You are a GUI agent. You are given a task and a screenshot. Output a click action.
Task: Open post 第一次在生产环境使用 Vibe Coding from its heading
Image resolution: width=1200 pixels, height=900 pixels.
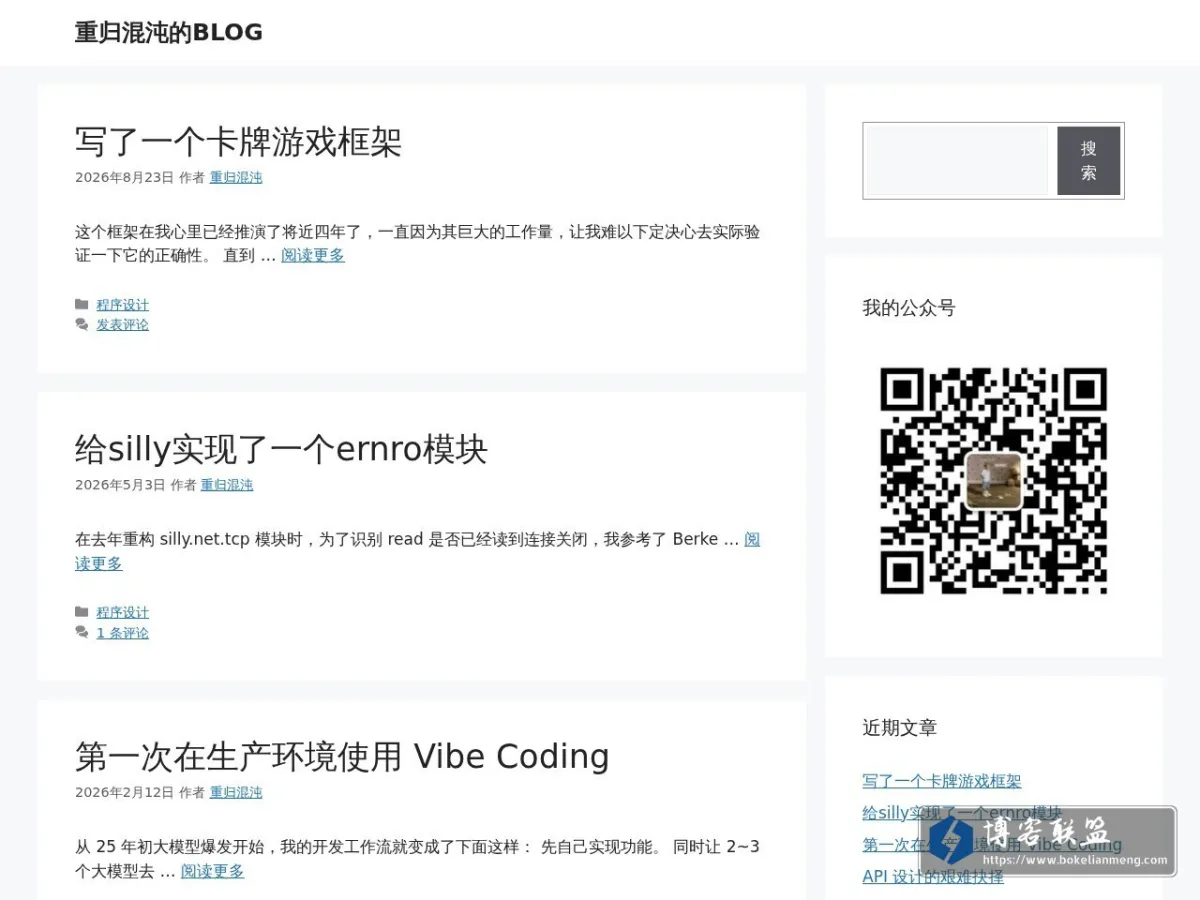pyautogui.click(x=342, y=757)
